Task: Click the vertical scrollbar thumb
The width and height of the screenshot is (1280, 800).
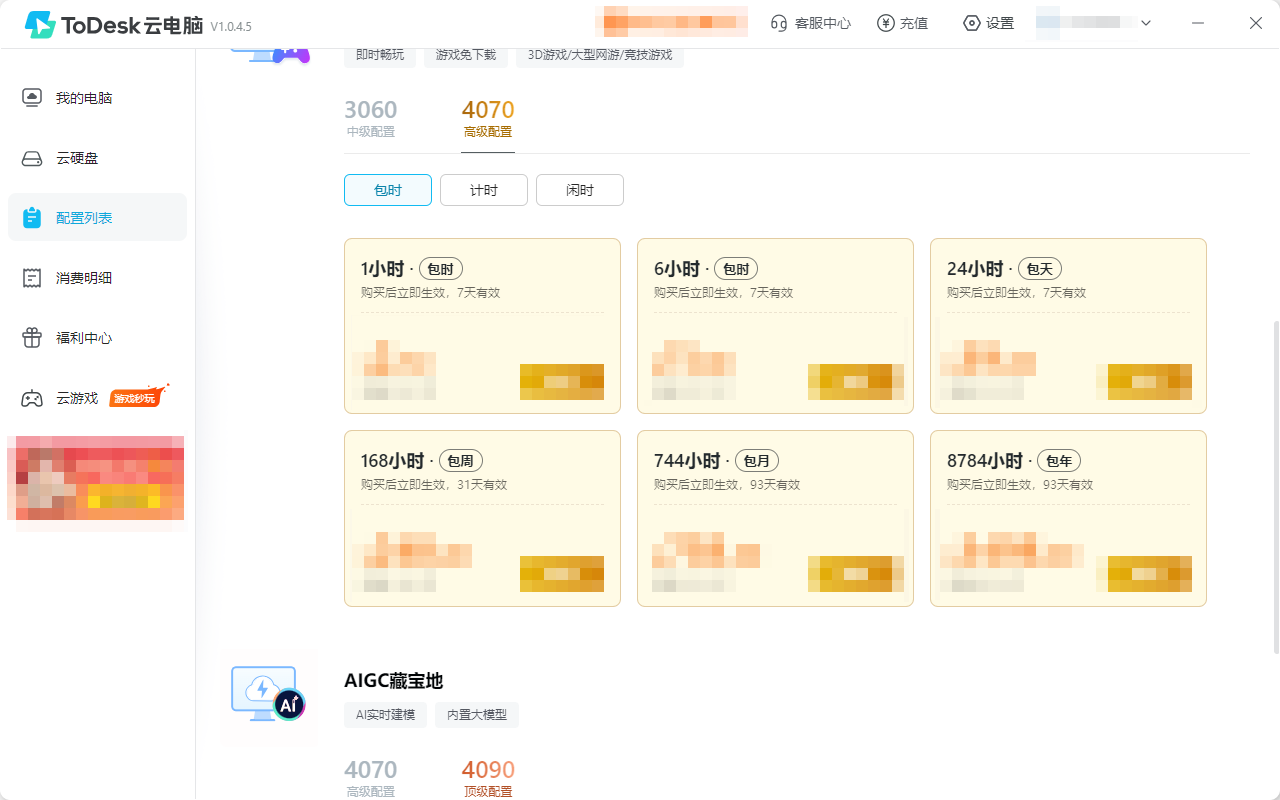Action: [1274, 487]
